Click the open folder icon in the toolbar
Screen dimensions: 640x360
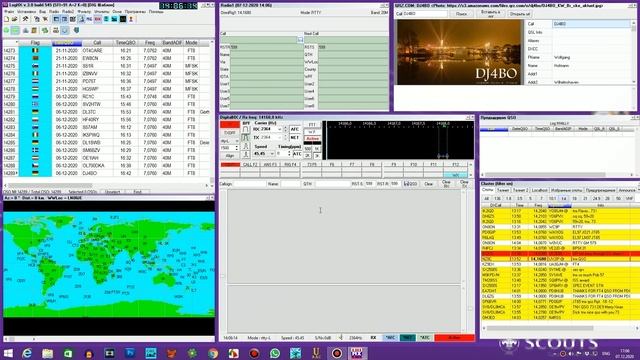pos(15,19)
